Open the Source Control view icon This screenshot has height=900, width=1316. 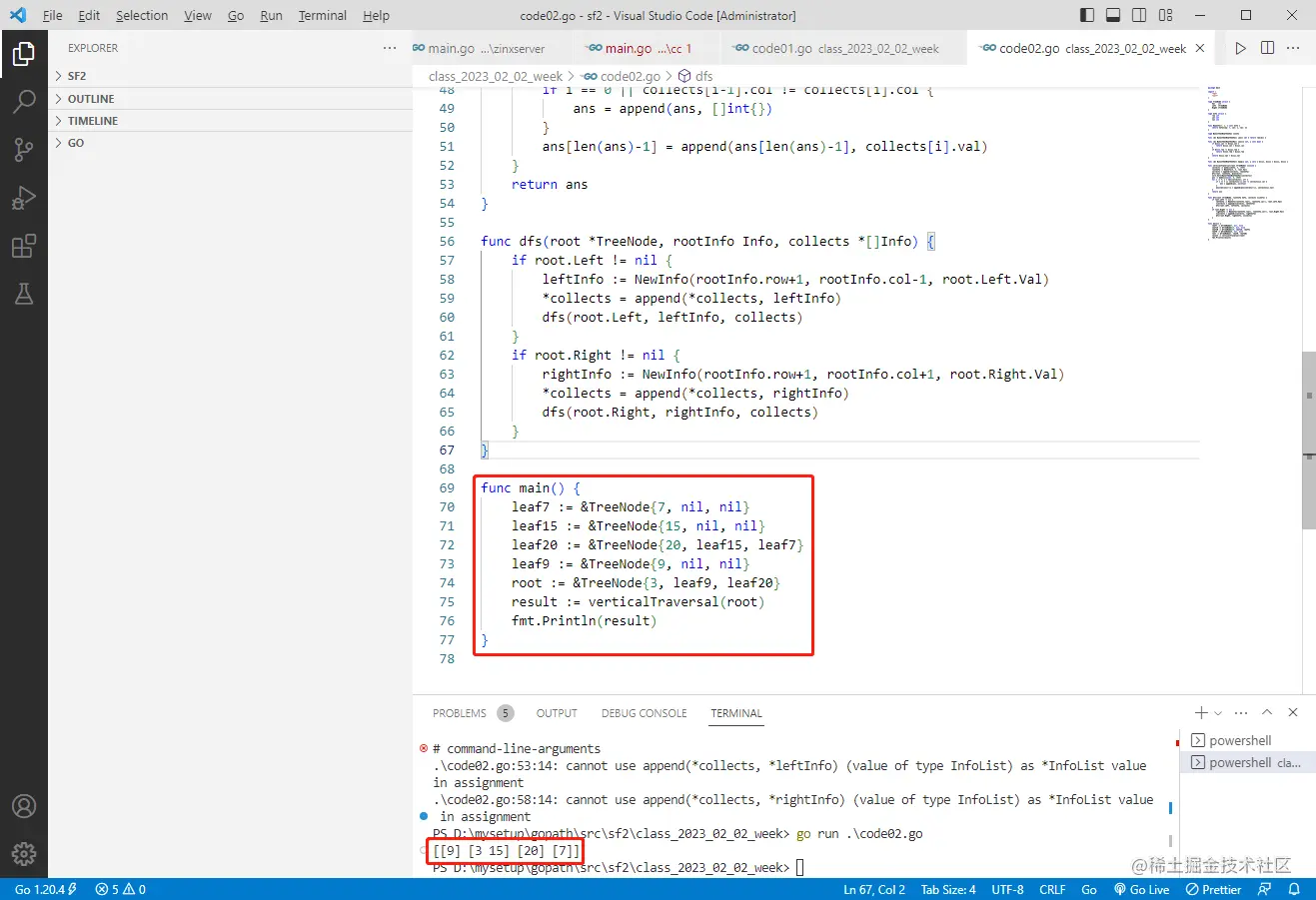(24, 149)
